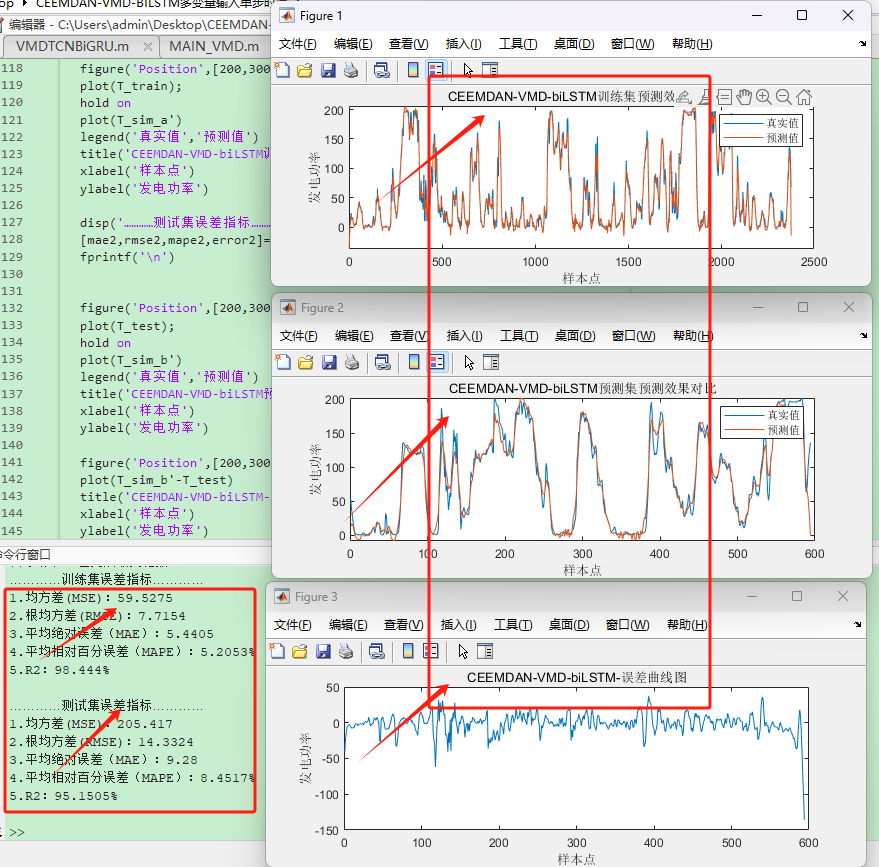Open the 帮助(H) menu in Figure 1
879x867 pixels.
tap(692, 44)
